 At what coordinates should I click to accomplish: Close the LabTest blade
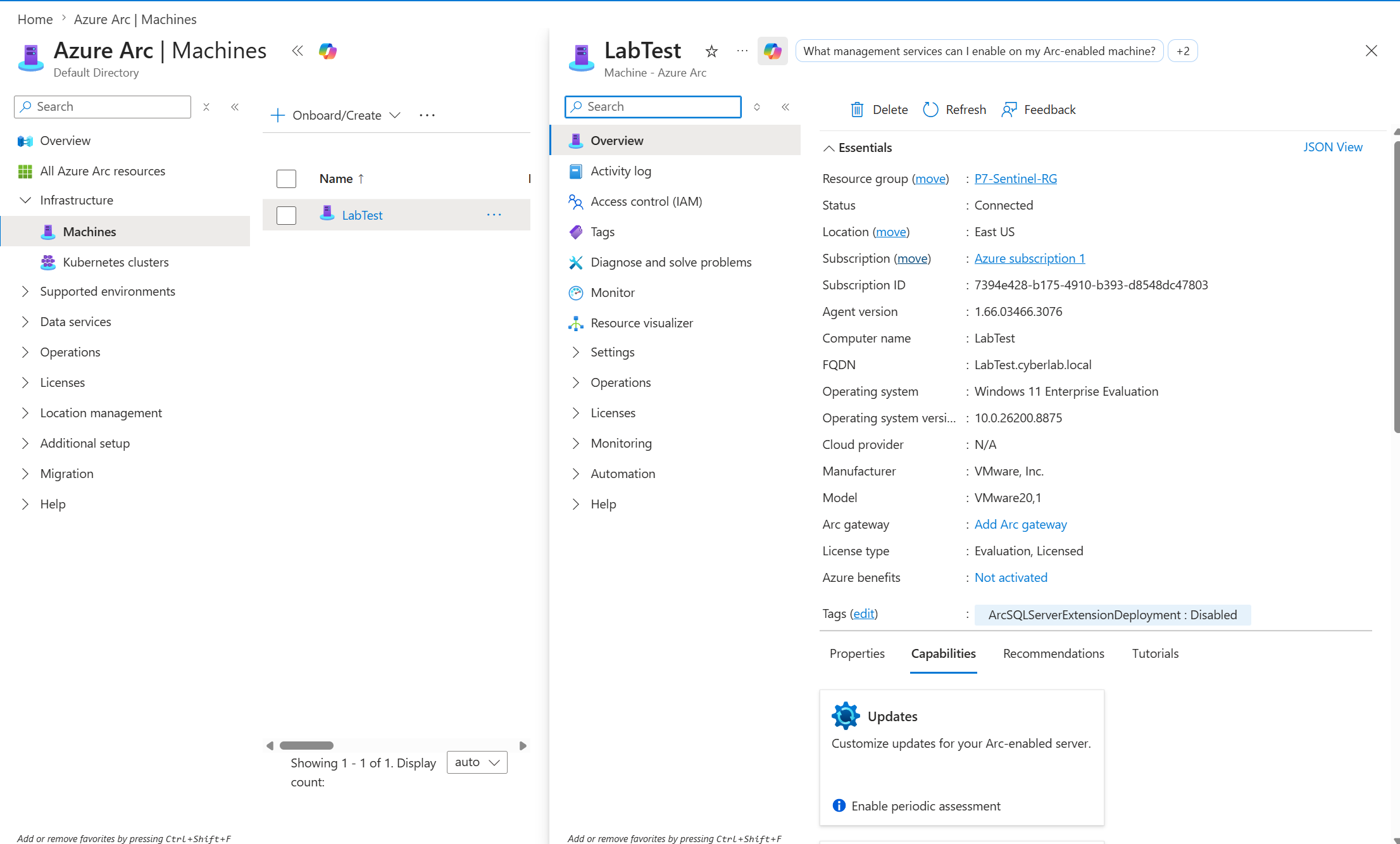(x=1372, y=51)
